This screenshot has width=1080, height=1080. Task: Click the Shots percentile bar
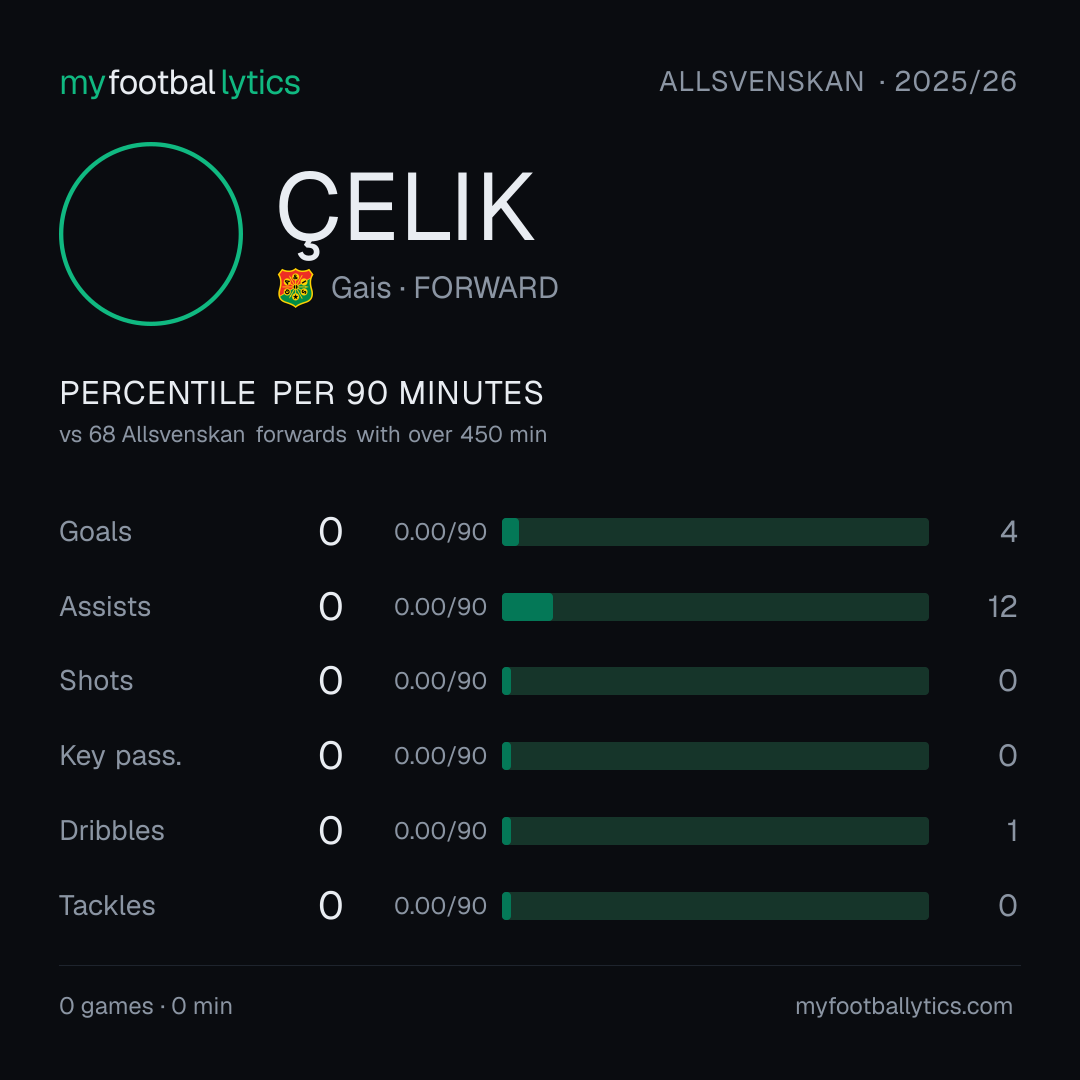(x=715, y=681)
